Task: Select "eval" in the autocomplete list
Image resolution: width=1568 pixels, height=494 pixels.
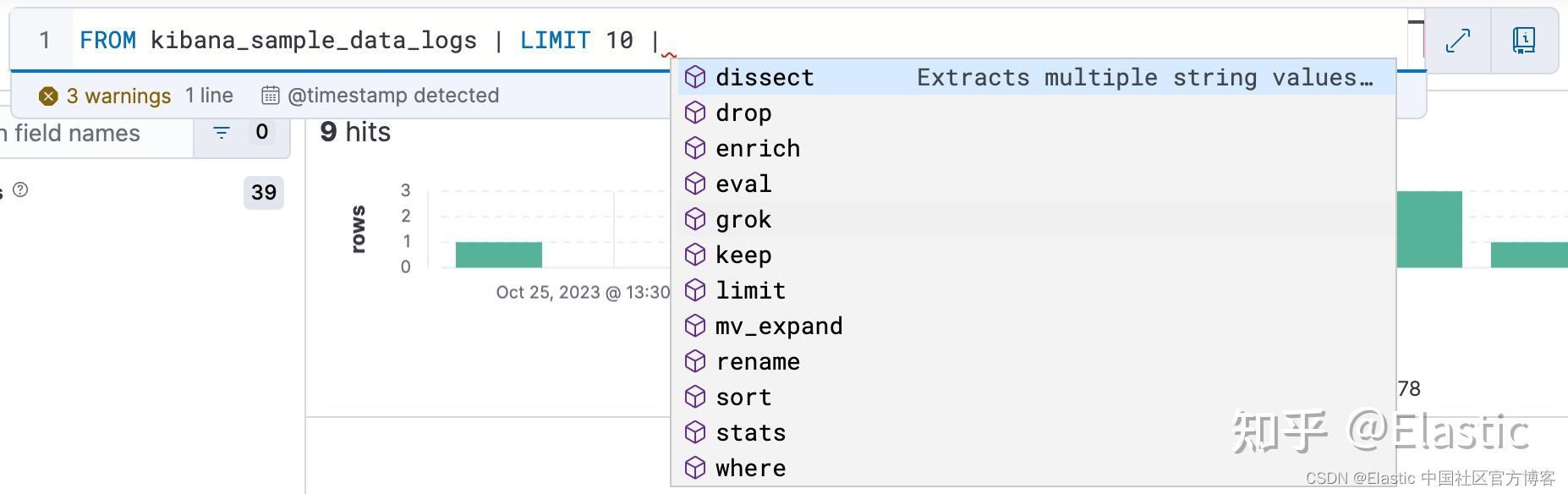Action: pos(743,184)
